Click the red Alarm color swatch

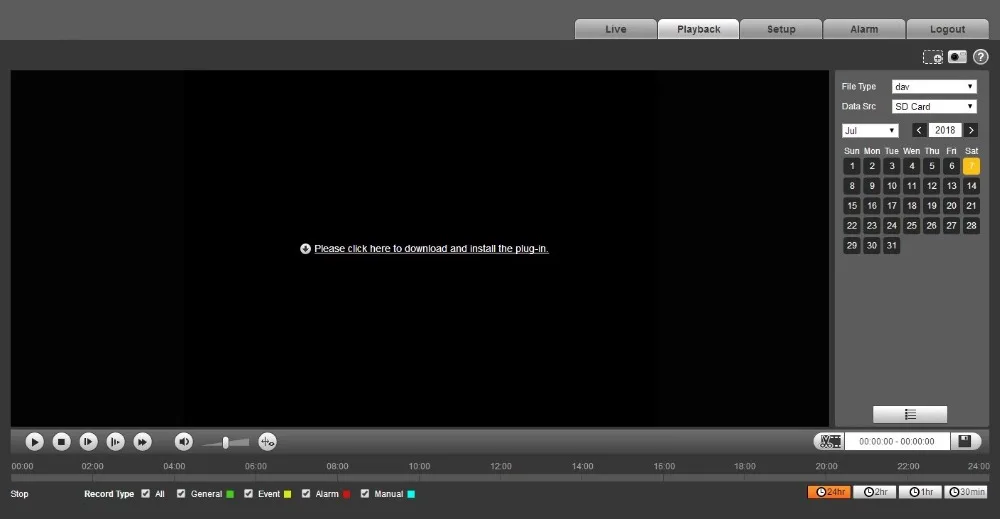coord(346,494)
